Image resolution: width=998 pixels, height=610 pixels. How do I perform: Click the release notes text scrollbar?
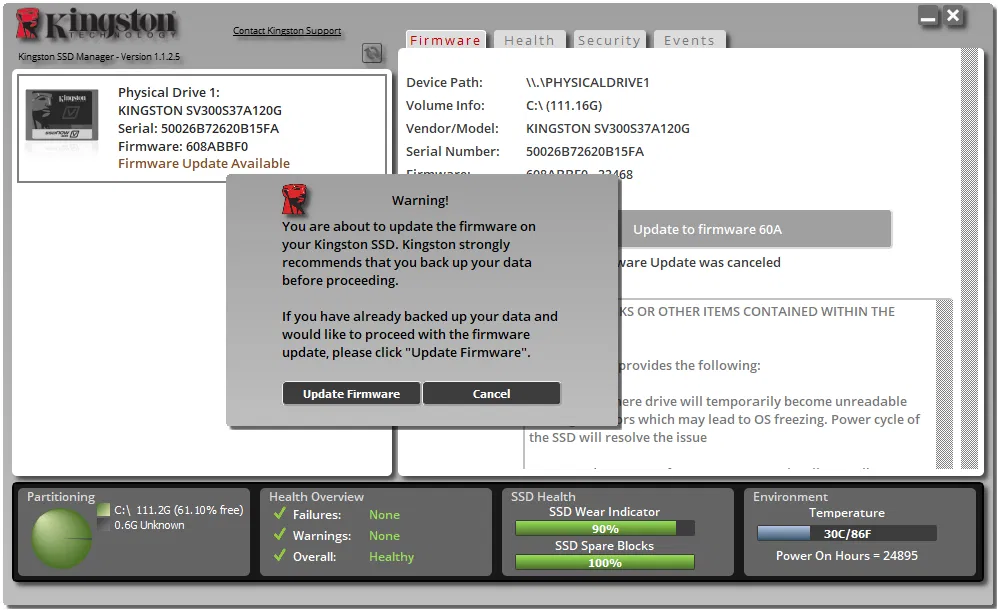[x=945, y=384]
